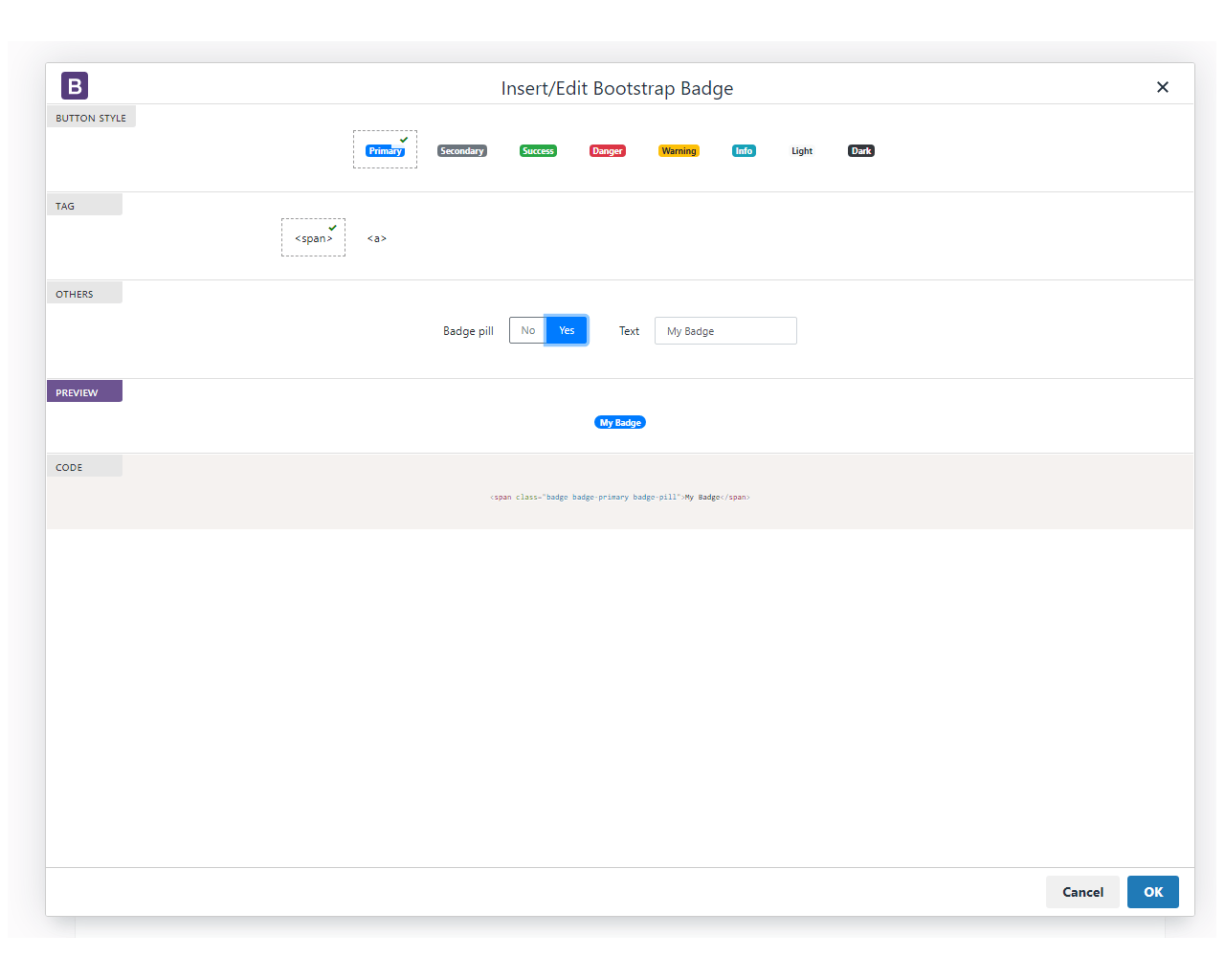The height and width of the screenshot is (980, 1225).
Task: Choose the Secondary badge style
Action: pyautogui.click(x=462, y=151)
